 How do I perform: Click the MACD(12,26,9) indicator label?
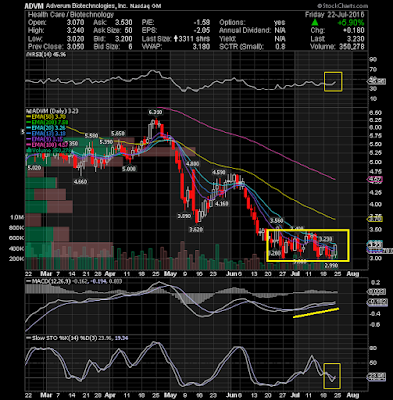(x=74, y=281)
